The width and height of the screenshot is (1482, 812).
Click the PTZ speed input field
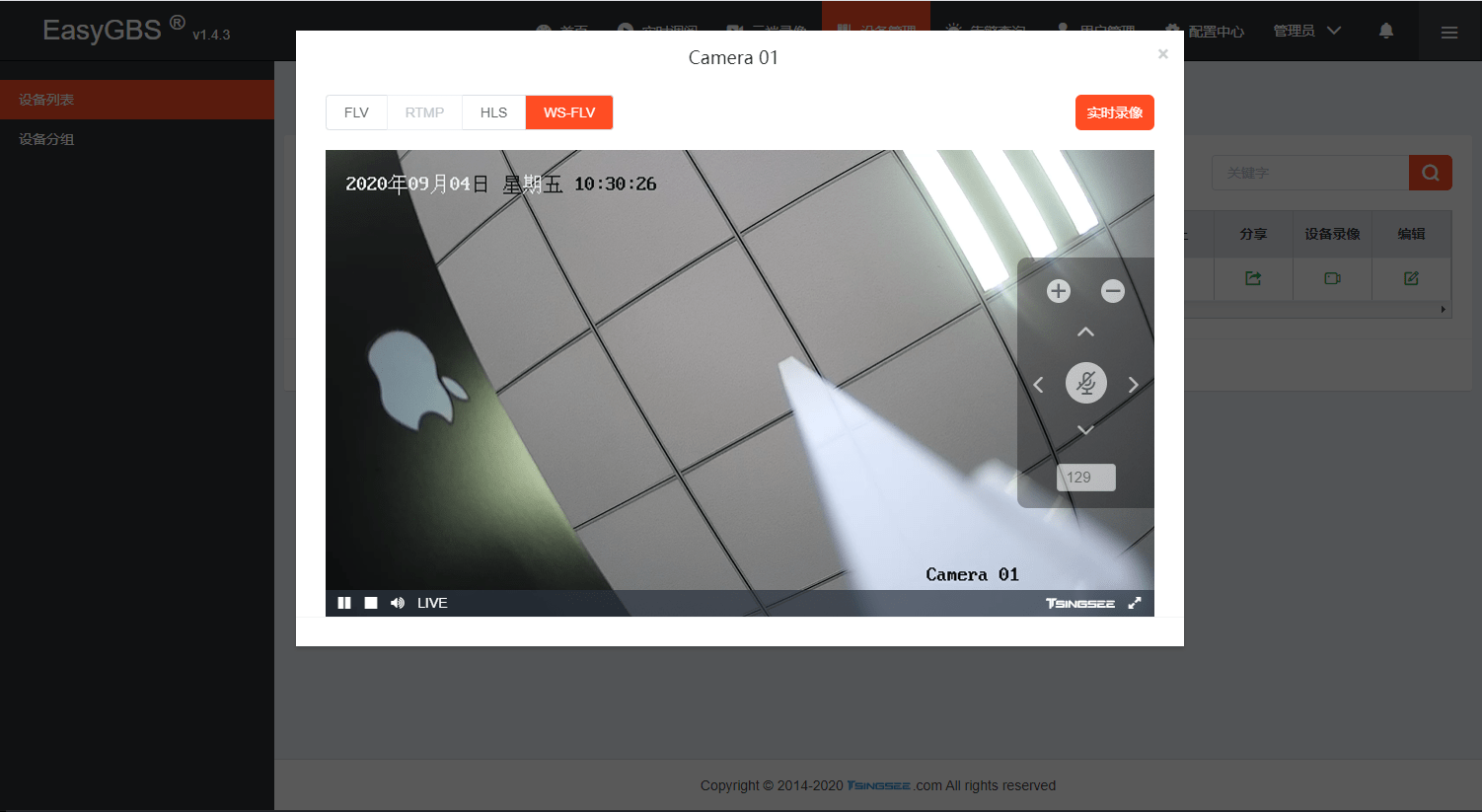tap(1085, 478)
